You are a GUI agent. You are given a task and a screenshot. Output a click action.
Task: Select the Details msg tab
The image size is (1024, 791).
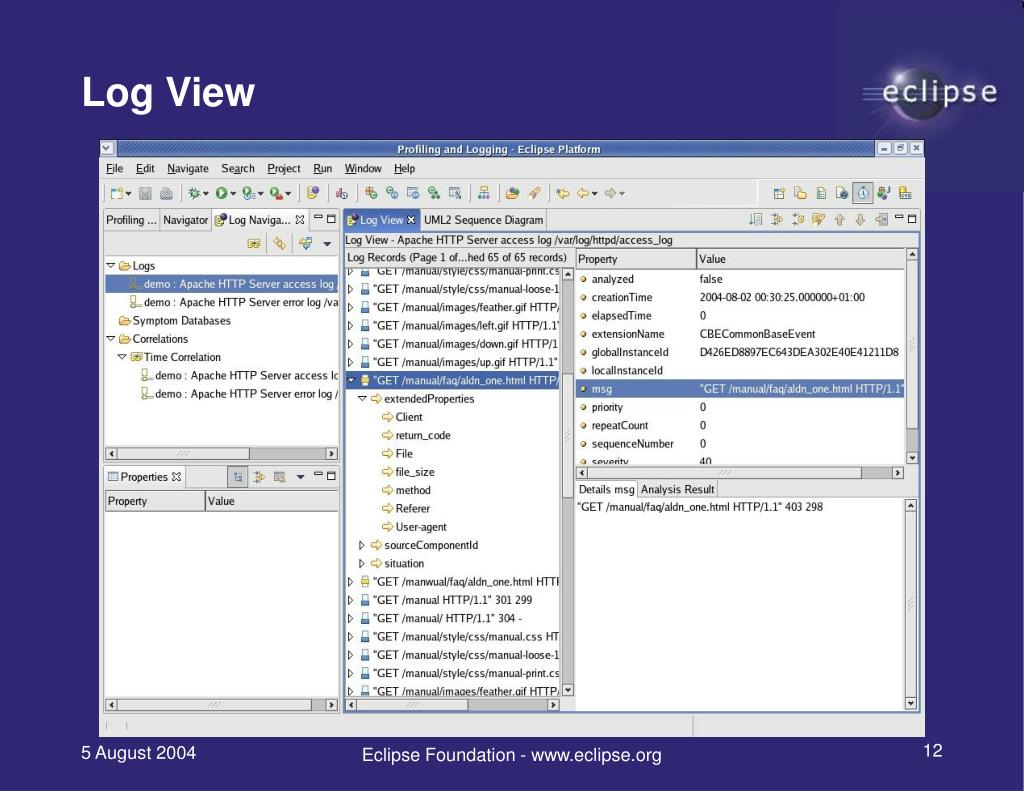click(x=606, y=489)
